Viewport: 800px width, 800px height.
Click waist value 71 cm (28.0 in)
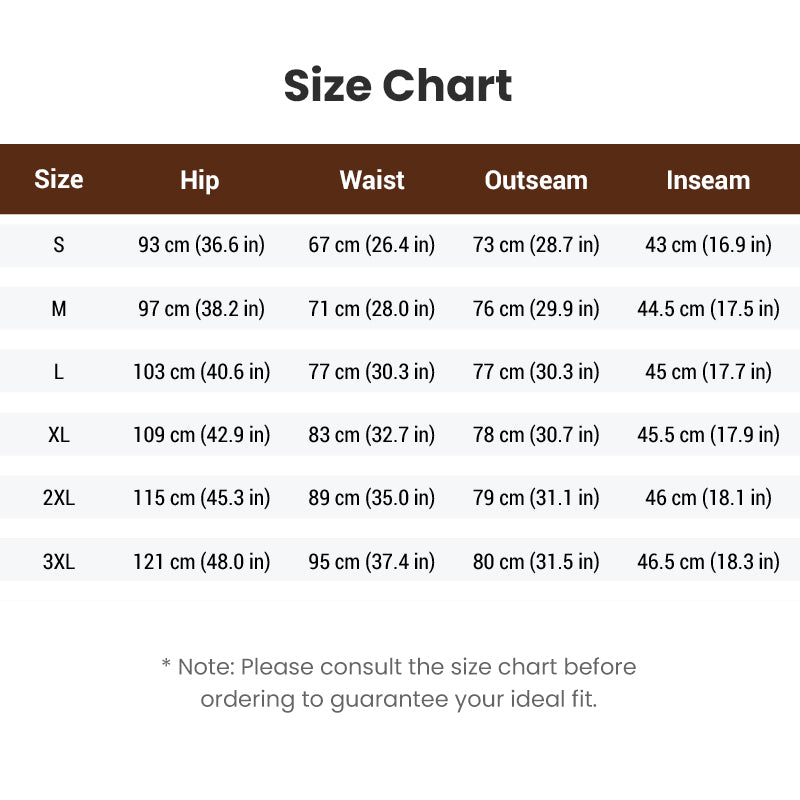(x=371, y=308)
